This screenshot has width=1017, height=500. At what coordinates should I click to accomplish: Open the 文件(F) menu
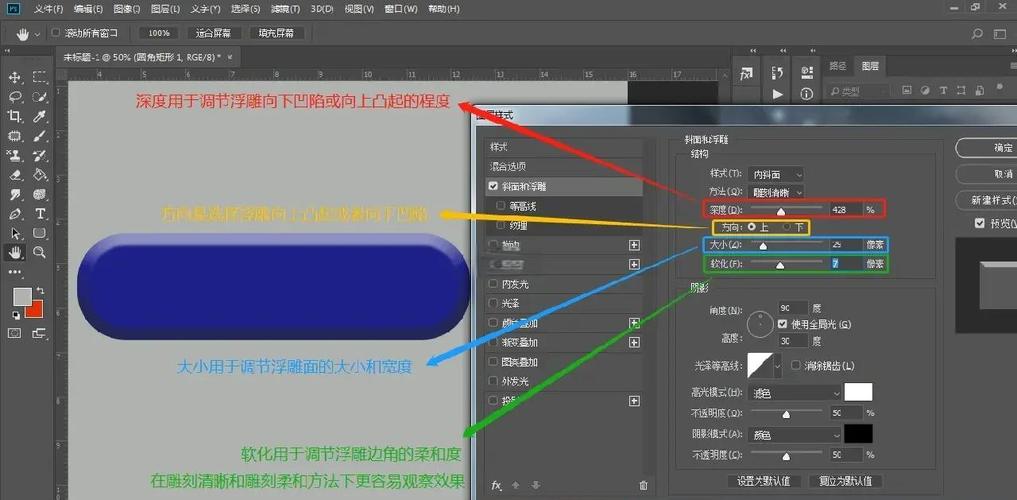(49, 9)
